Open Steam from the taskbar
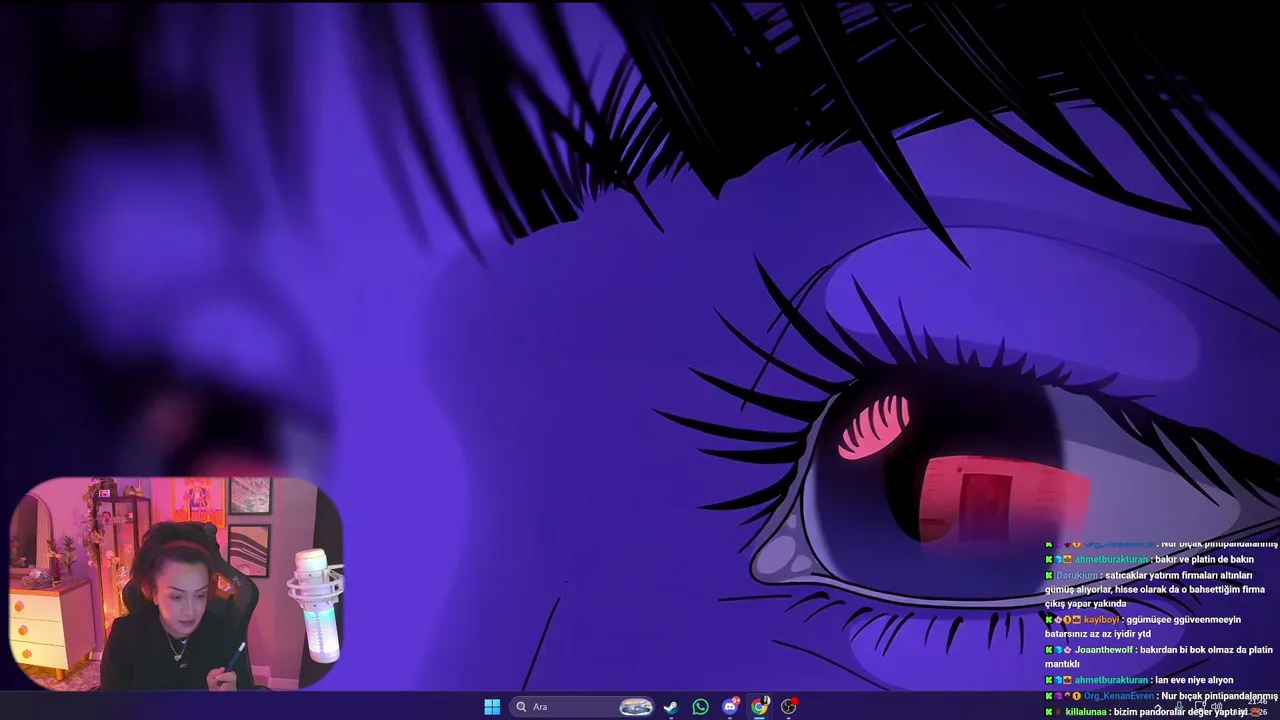This screenshot has height=720, width=1280. coord(671,707)
